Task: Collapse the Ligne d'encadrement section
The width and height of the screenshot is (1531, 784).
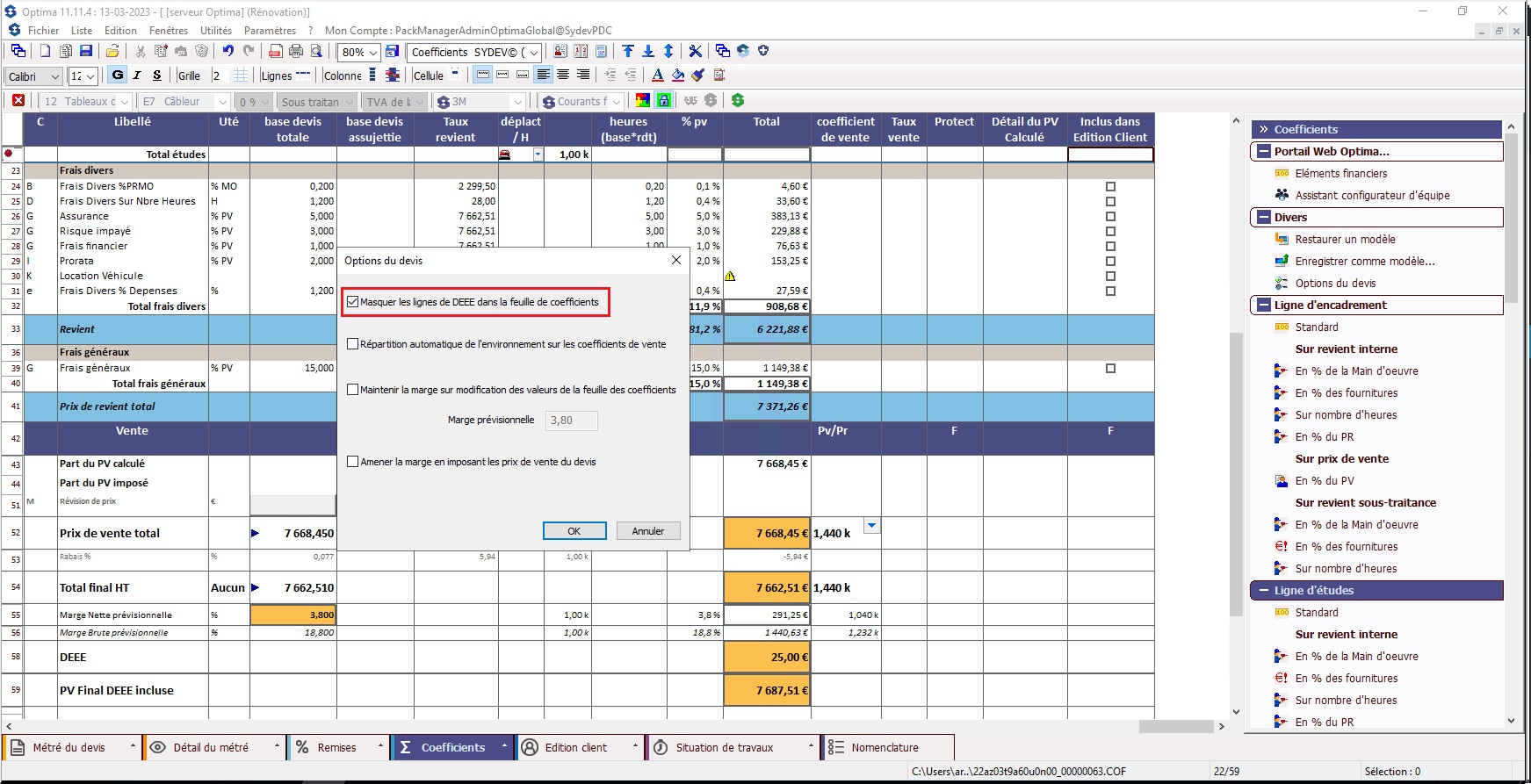Action: [x=1263, y=305]
